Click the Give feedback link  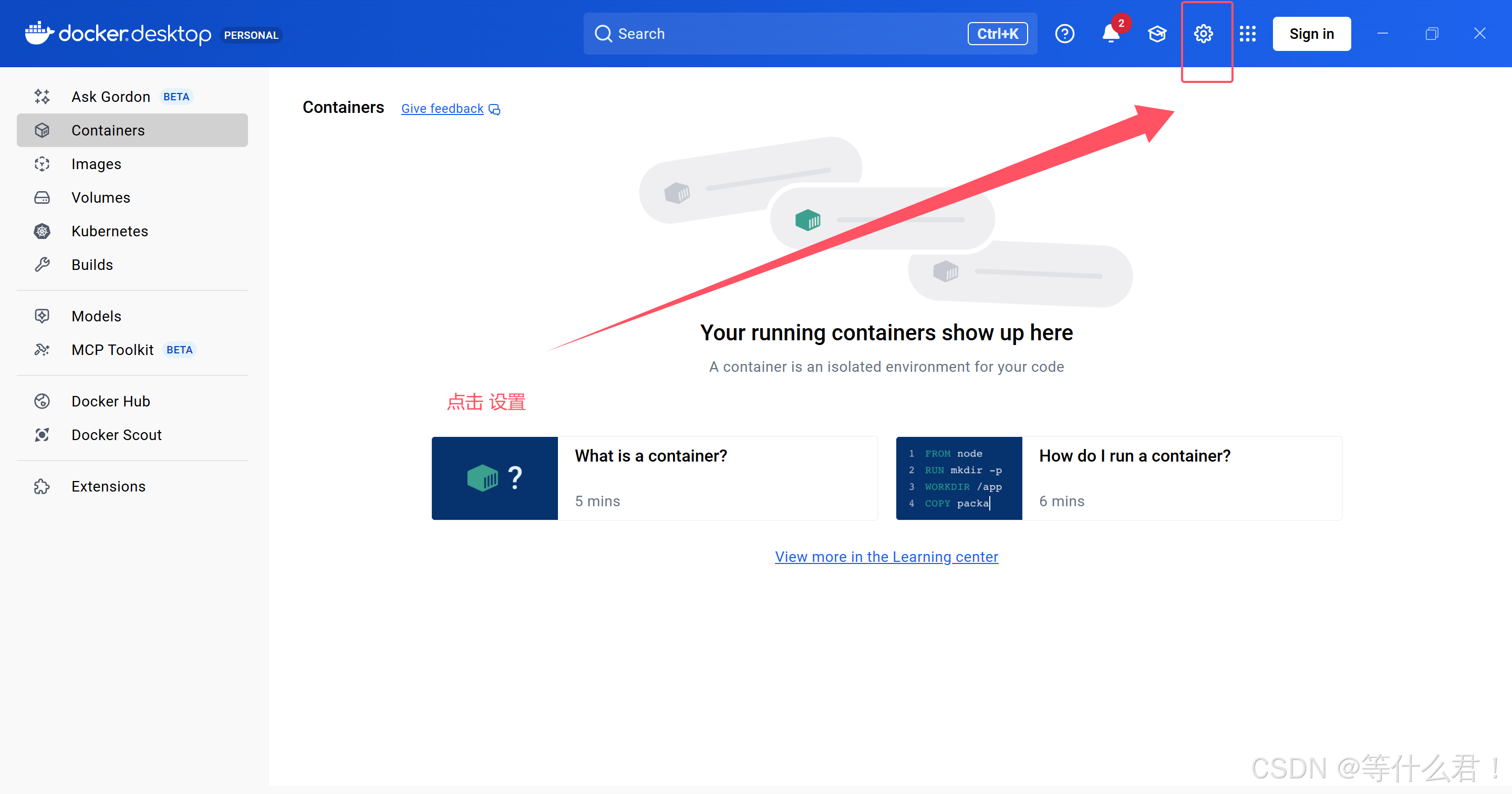pos(442,109)
